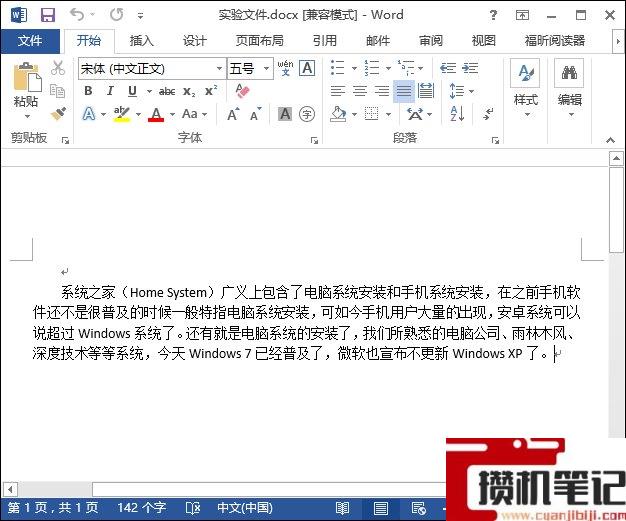This screenshot has height=521, width=626.
Task: Switch to the 插入 tab
Action: click(x=141, y=41)
